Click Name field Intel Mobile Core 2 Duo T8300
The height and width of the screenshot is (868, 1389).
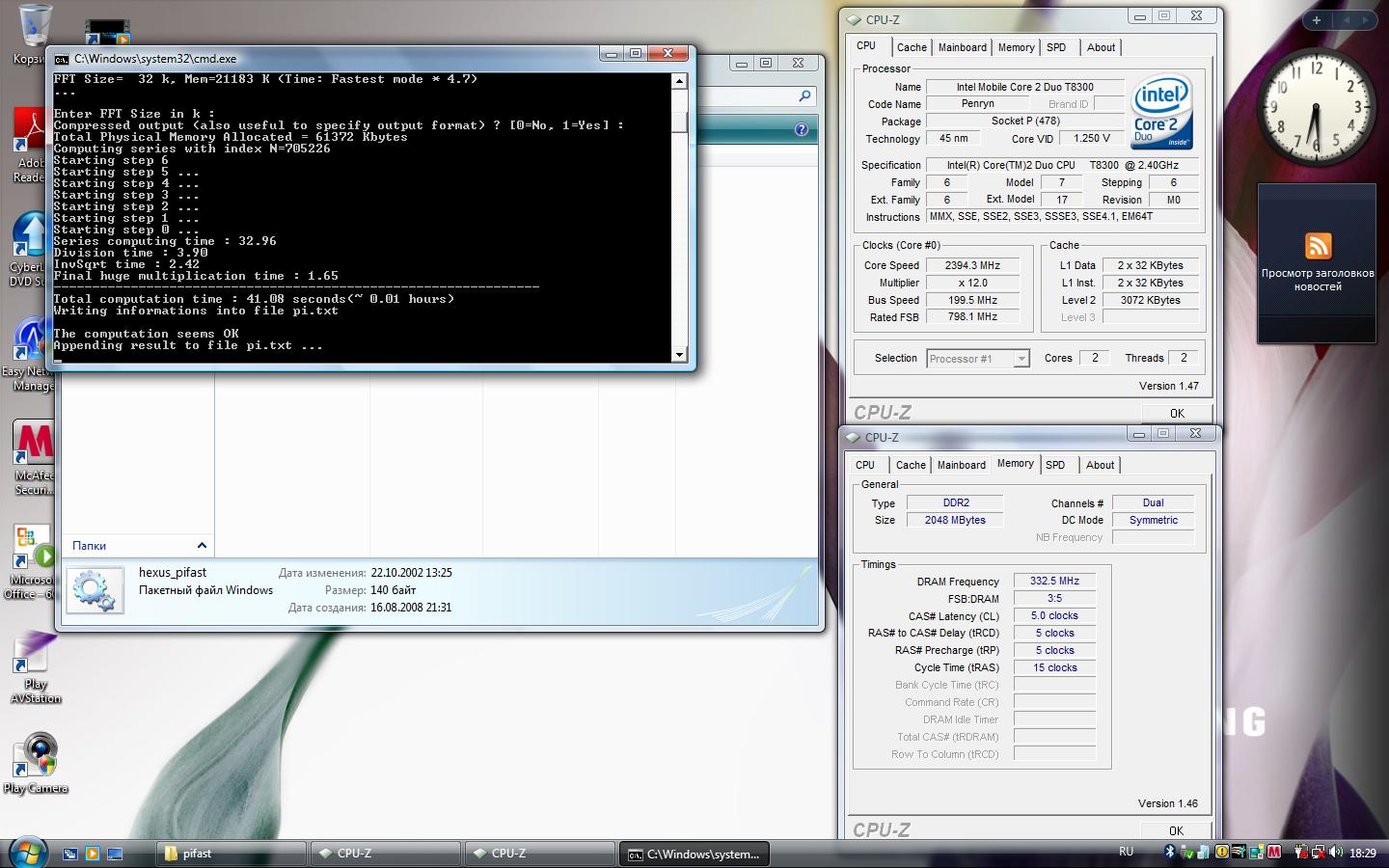1024,87
